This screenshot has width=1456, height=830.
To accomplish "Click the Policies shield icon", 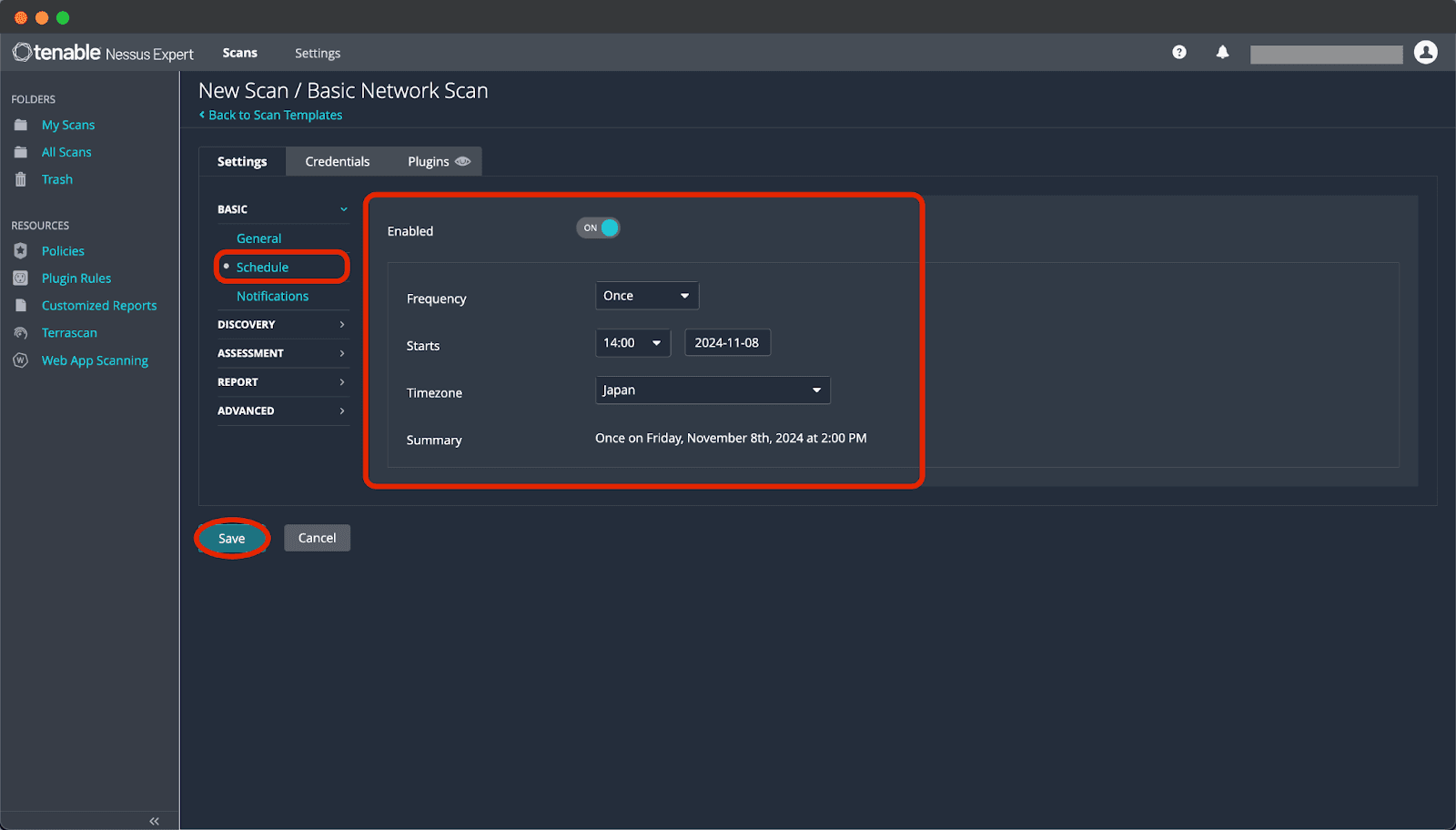I will click(x=21, y=251).
